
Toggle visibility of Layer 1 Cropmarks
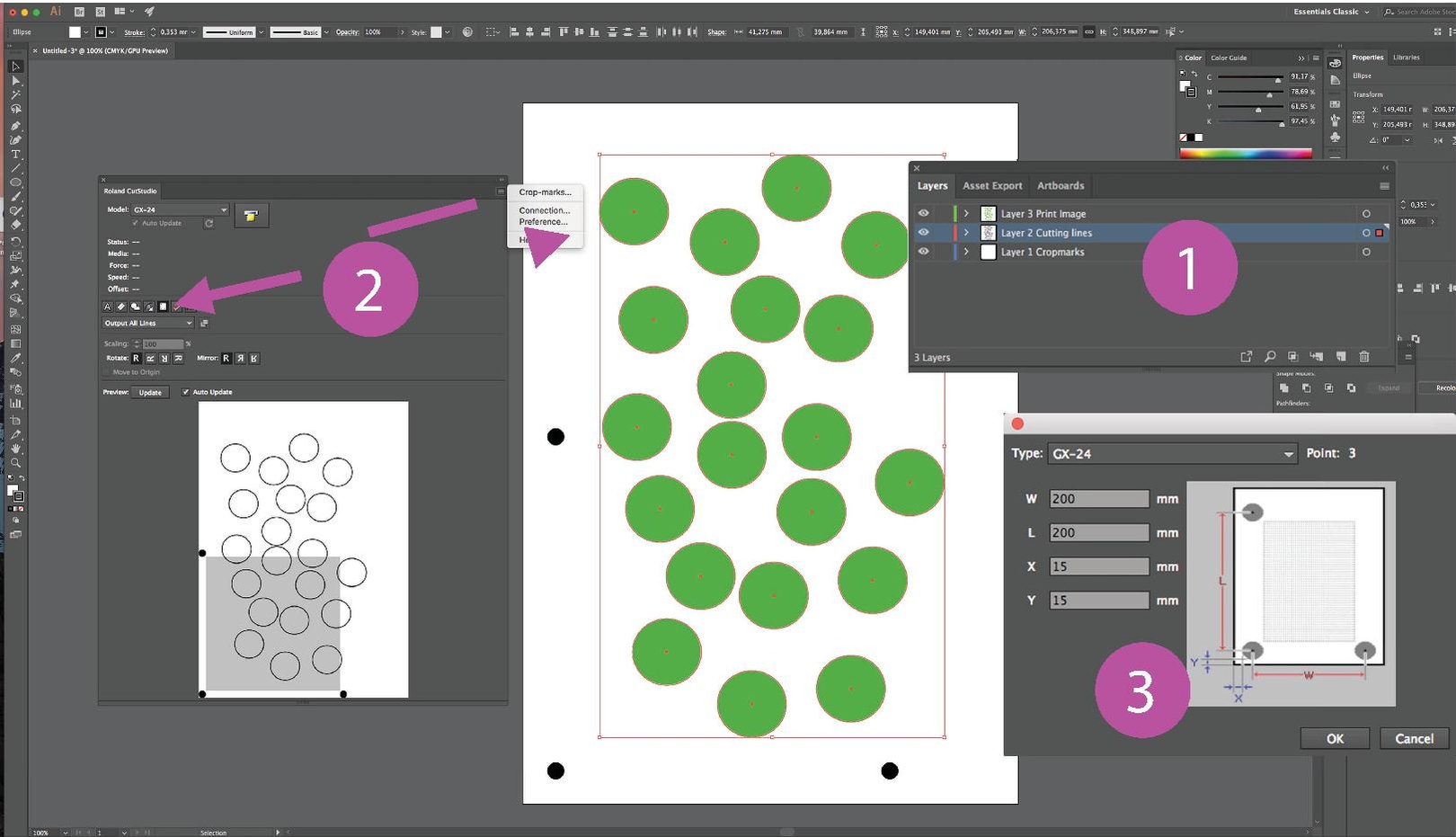(923, 252)
